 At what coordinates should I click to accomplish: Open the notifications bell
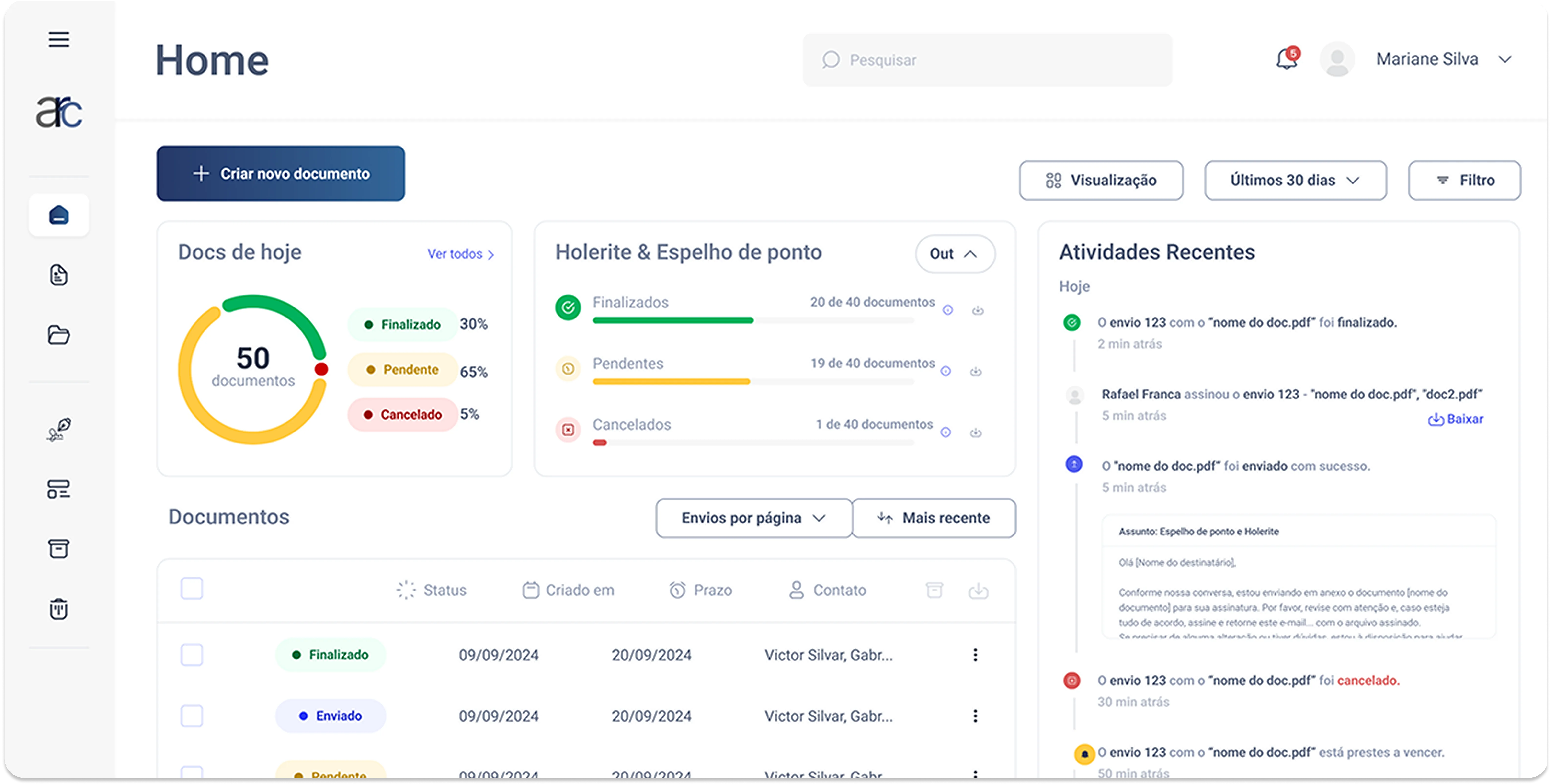tap(1287, 59)
